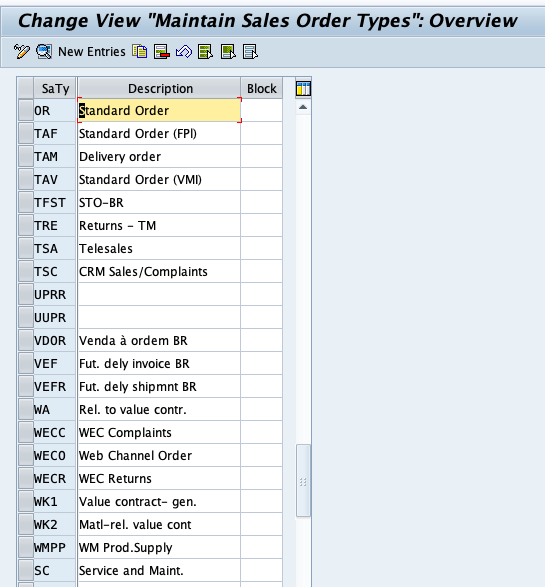545x587 pixels.
Task: Click Service and Maint. description
Action: tap(159, 570)
